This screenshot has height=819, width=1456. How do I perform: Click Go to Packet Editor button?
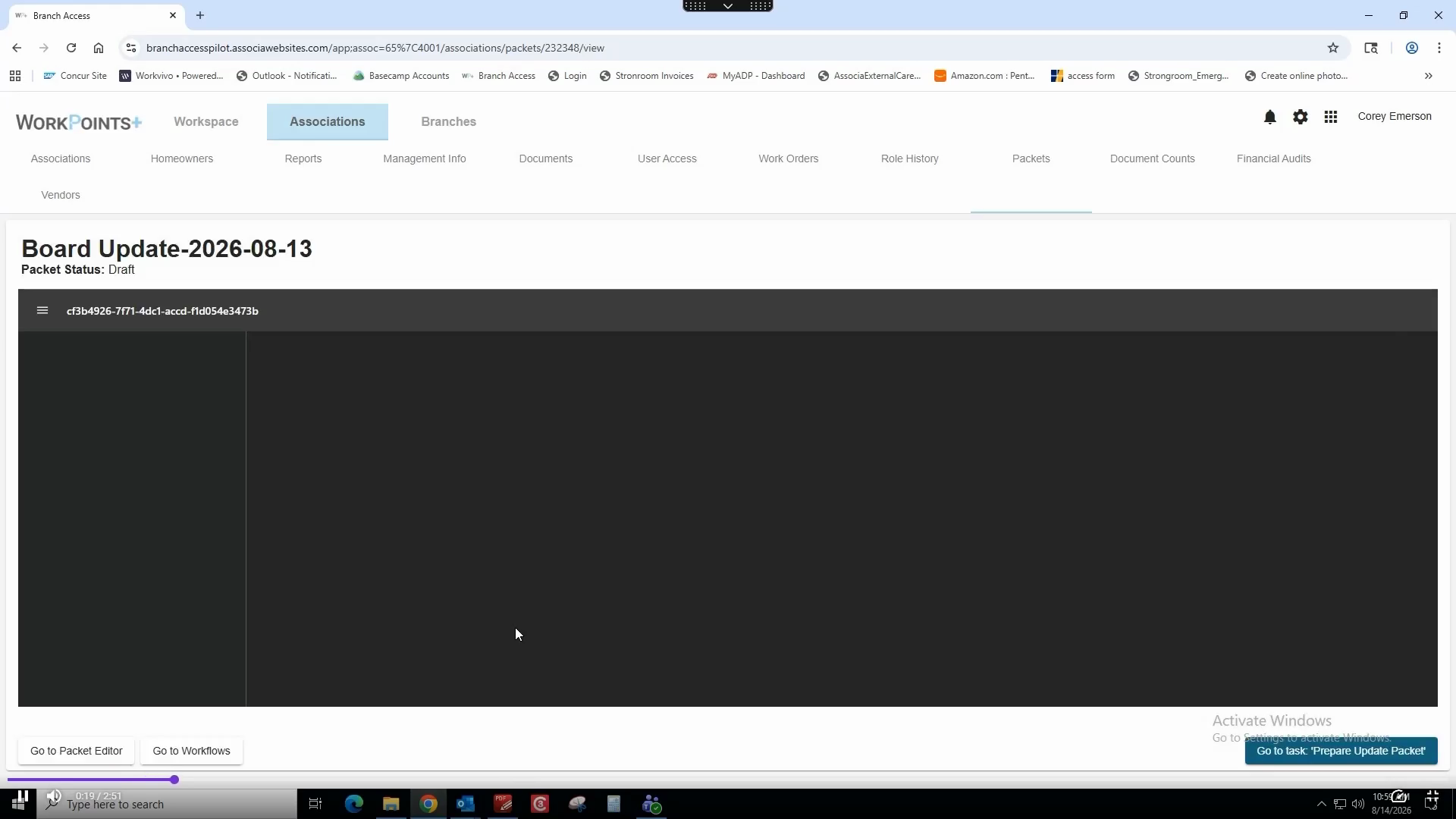[76, 751]
